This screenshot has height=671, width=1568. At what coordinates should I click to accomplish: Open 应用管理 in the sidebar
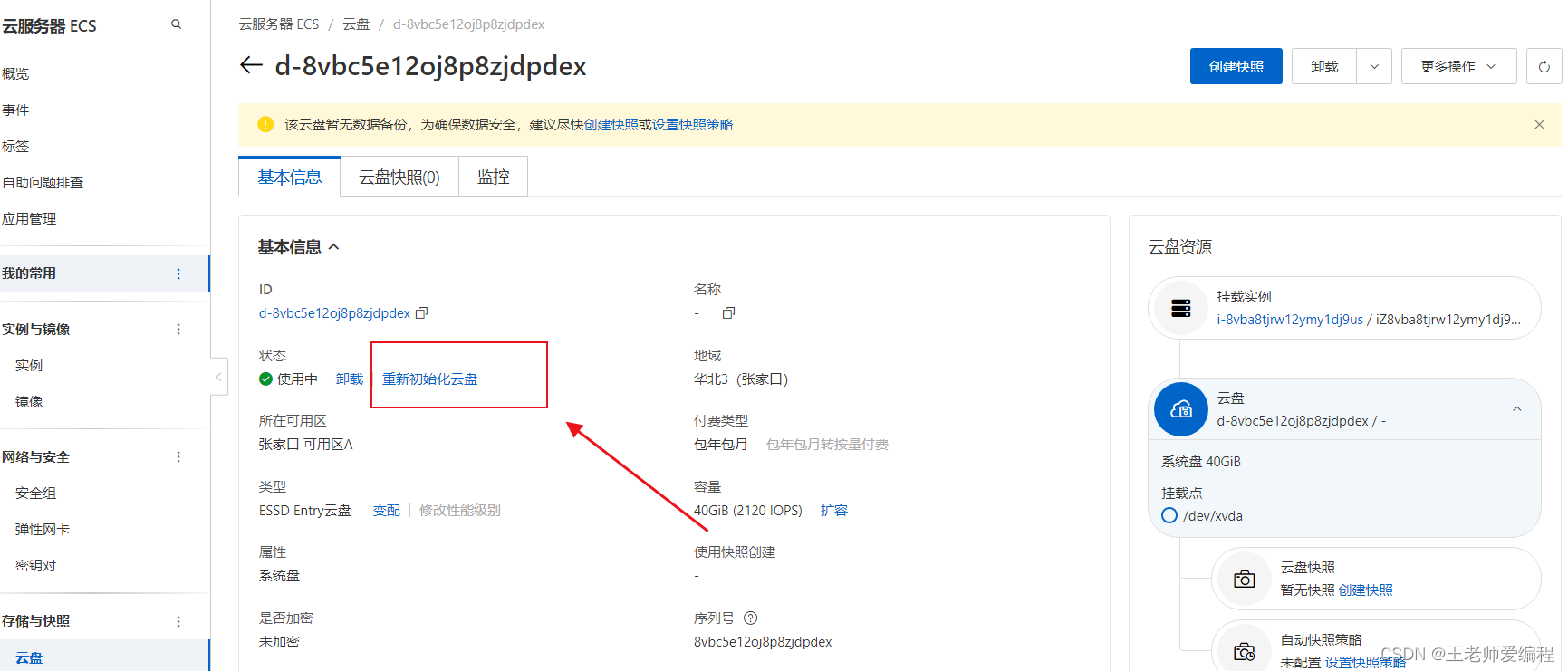(x=29, y=219)
